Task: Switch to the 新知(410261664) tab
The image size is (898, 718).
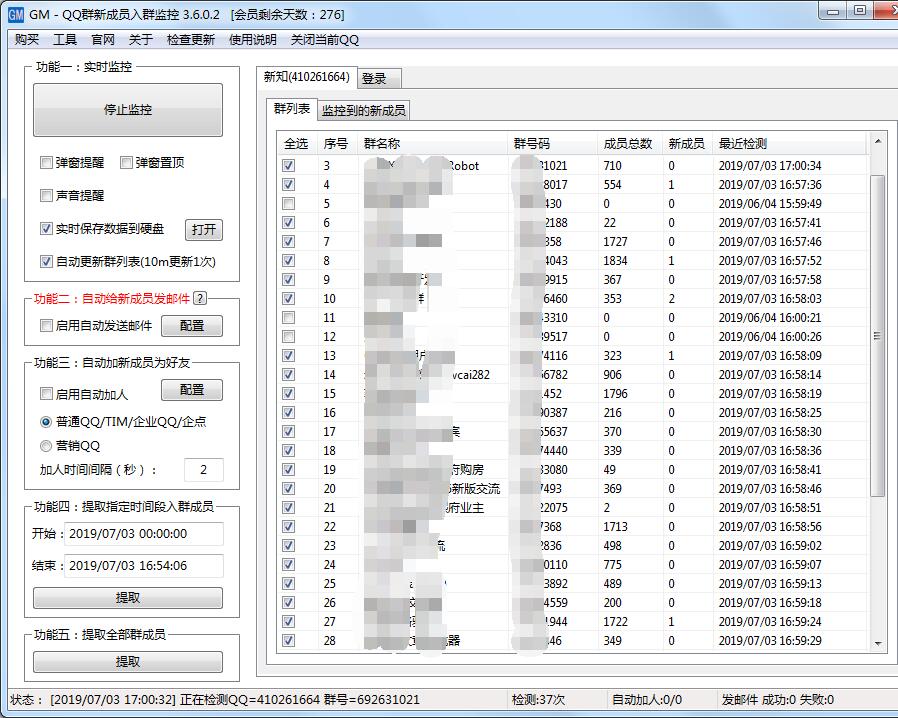Action: tap(307, 77)
